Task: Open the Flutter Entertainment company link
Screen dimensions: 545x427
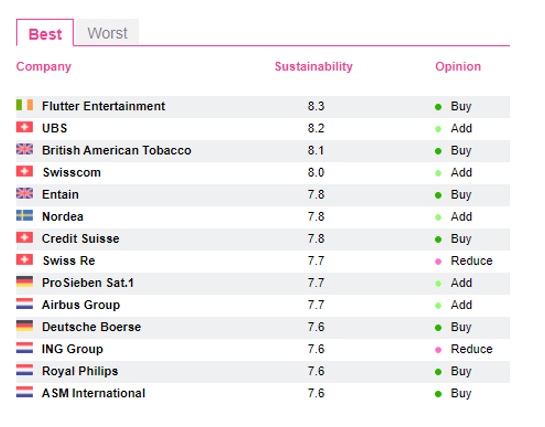Action: point(104,106)
